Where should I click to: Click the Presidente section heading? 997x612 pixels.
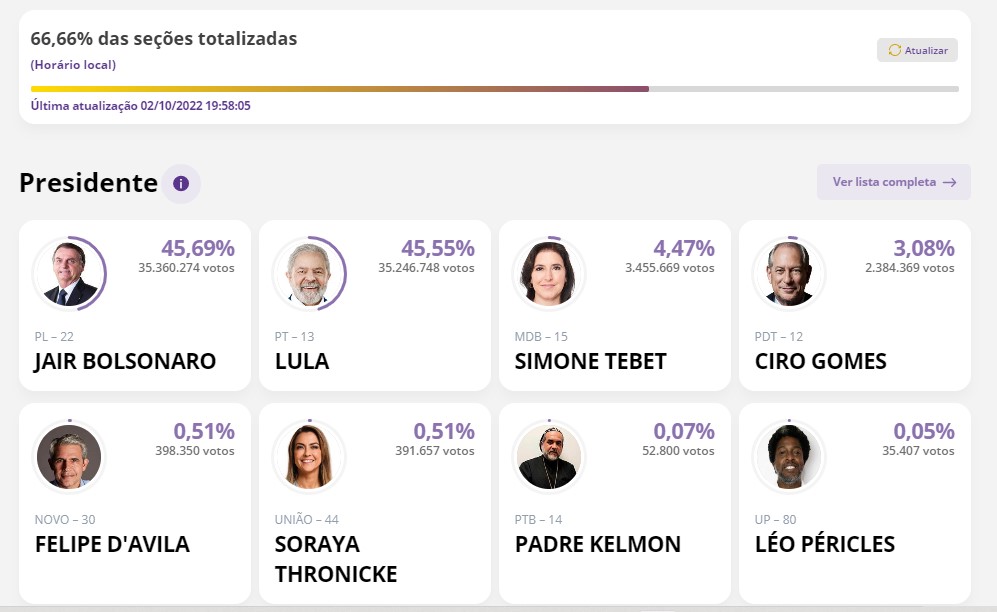point(88,183)
